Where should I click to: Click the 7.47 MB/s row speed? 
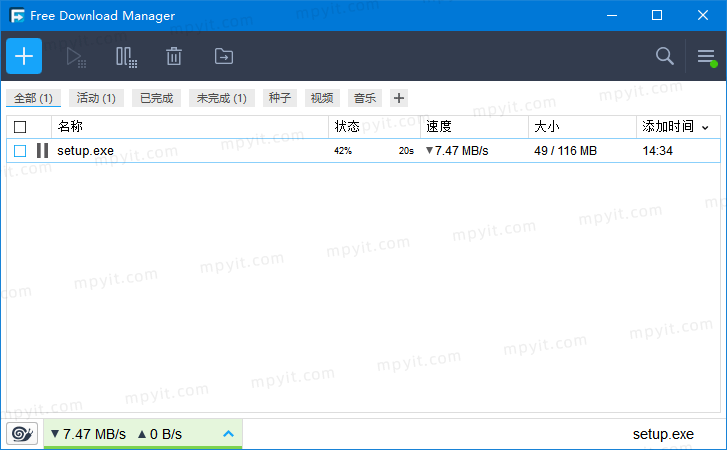pos(457,151)
